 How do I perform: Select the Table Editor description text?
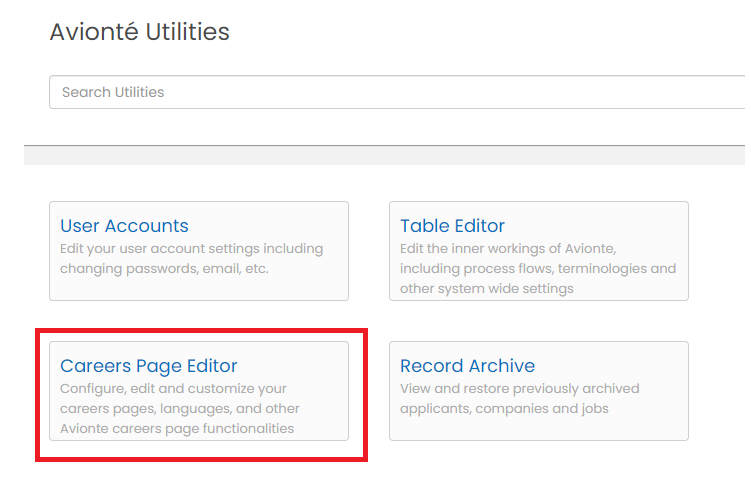pos(538,268)
